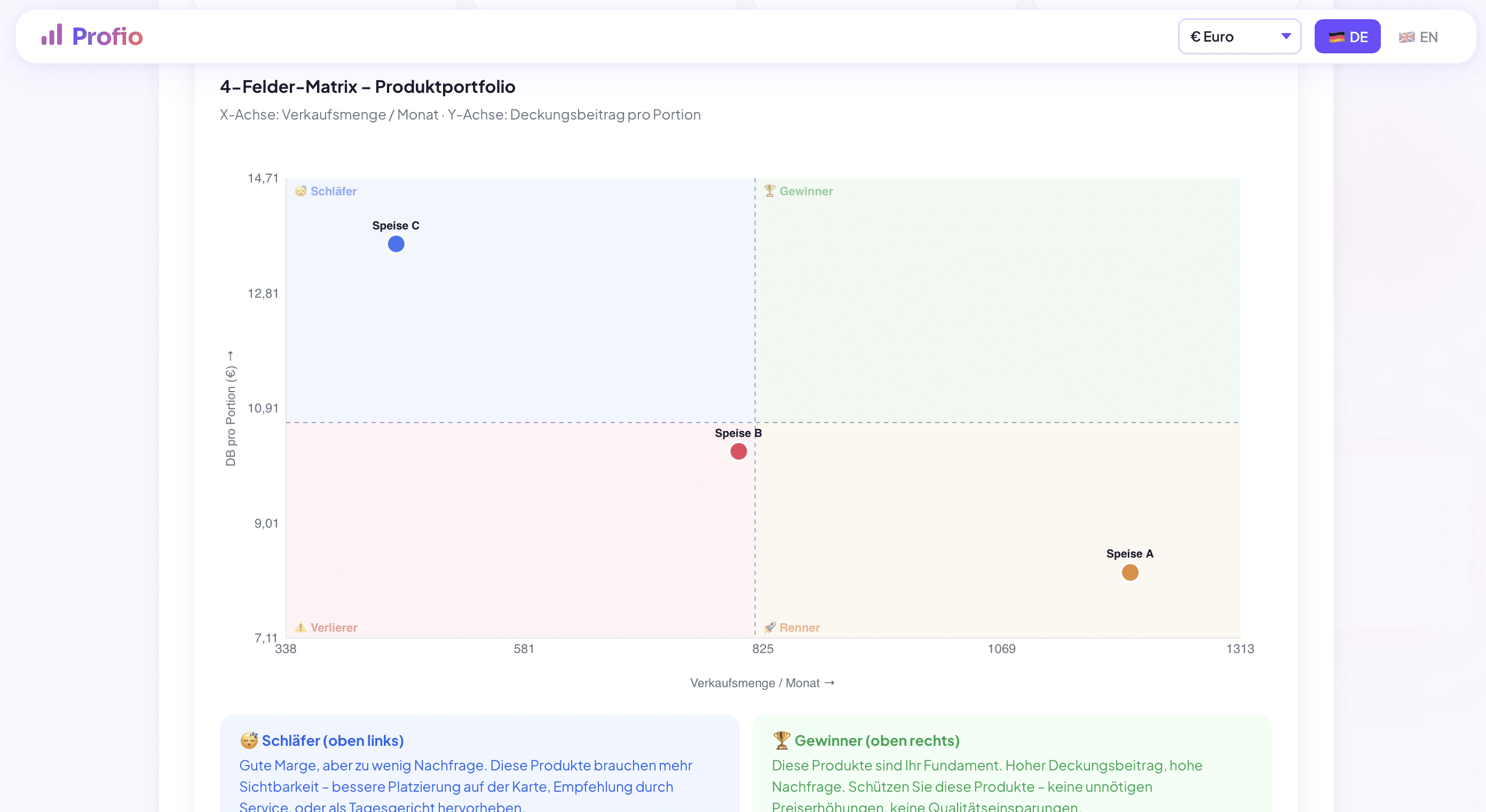Screen dimensions: 1486x812
Task: Click the UK flag icon
Action: click(1406, 37)
